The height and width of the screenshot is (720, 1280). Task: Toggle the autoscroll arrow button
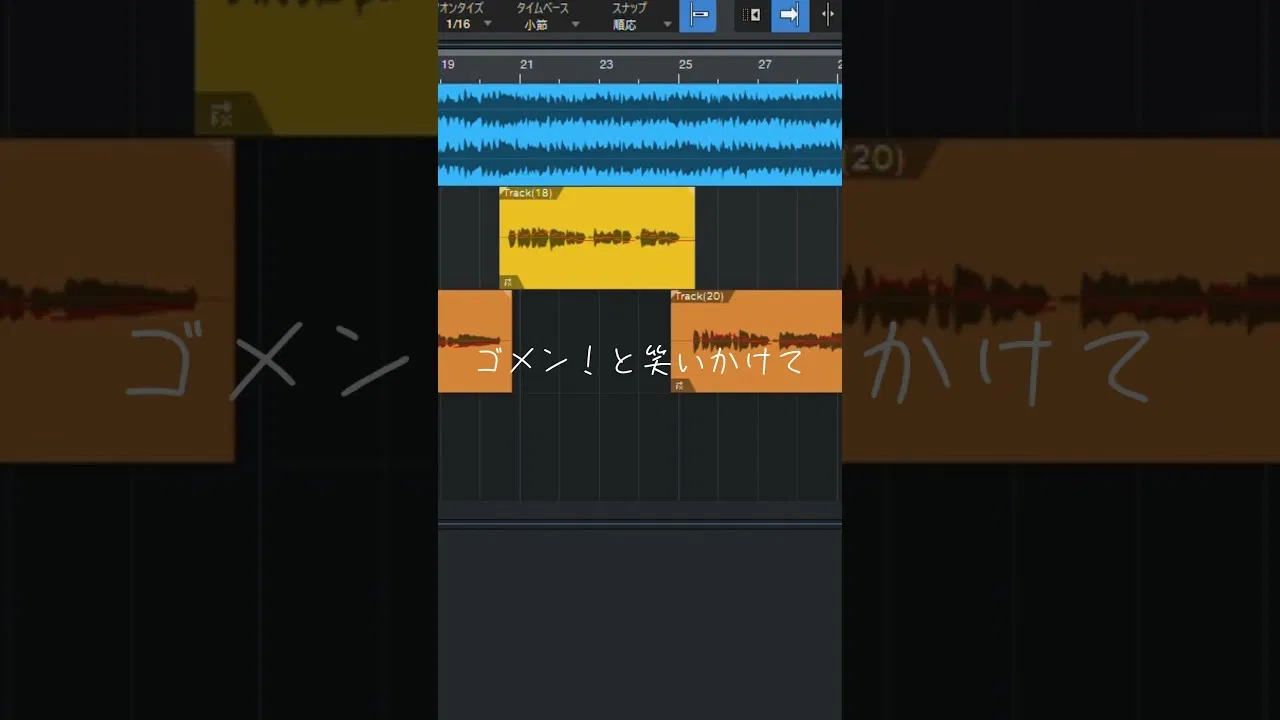[x=789, y=15]
